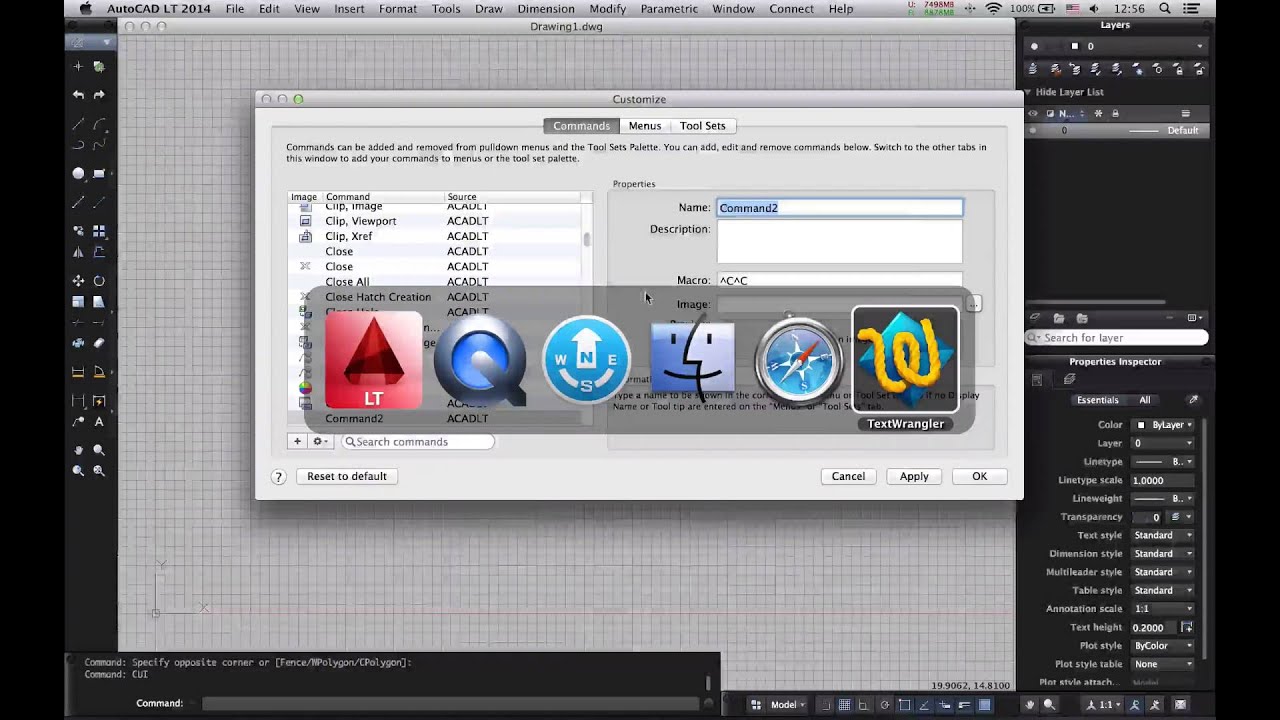Choose QuickTime Player in the app switcher
1280x720 pixels.
(x=480, y=359)
